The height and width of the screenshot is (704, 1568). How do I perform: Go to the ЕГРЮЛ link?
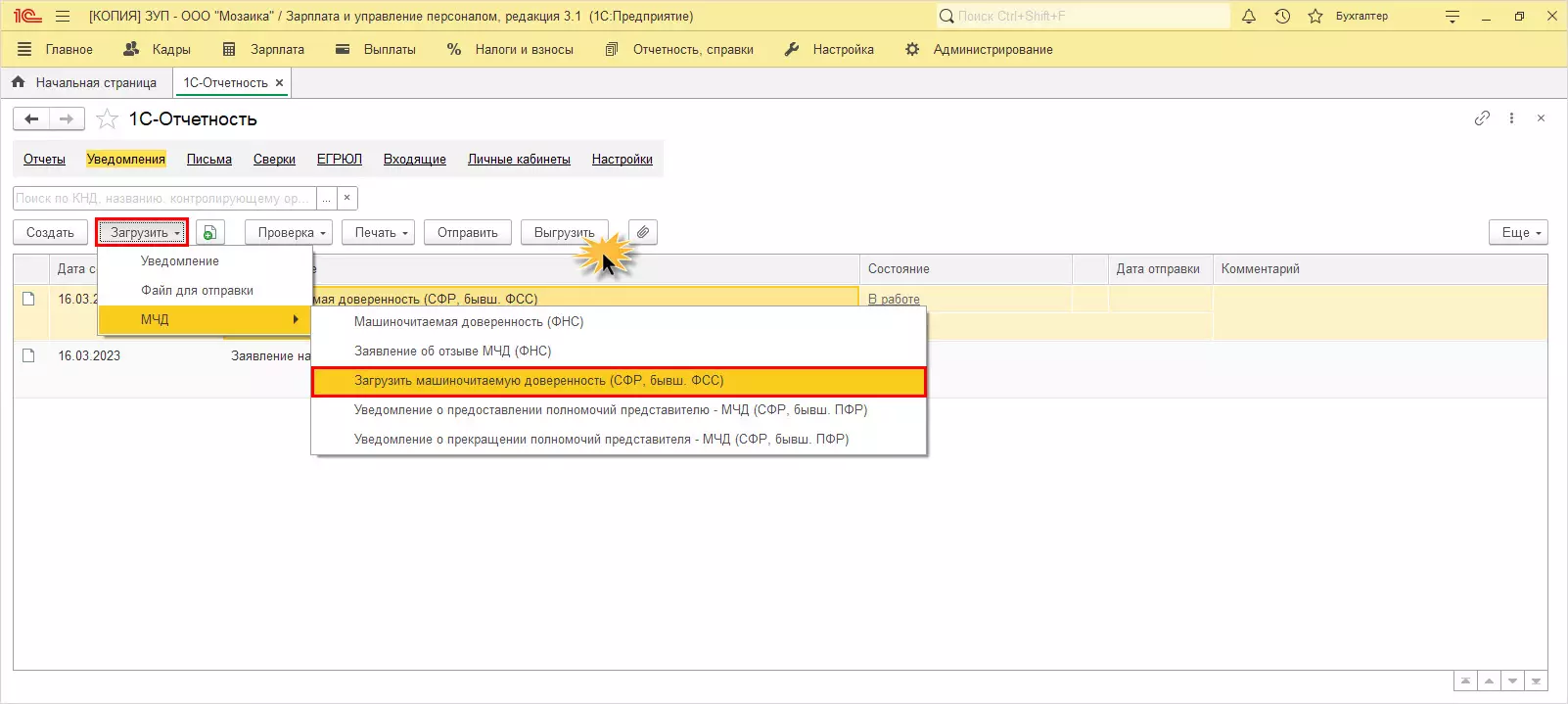(340, 159)
